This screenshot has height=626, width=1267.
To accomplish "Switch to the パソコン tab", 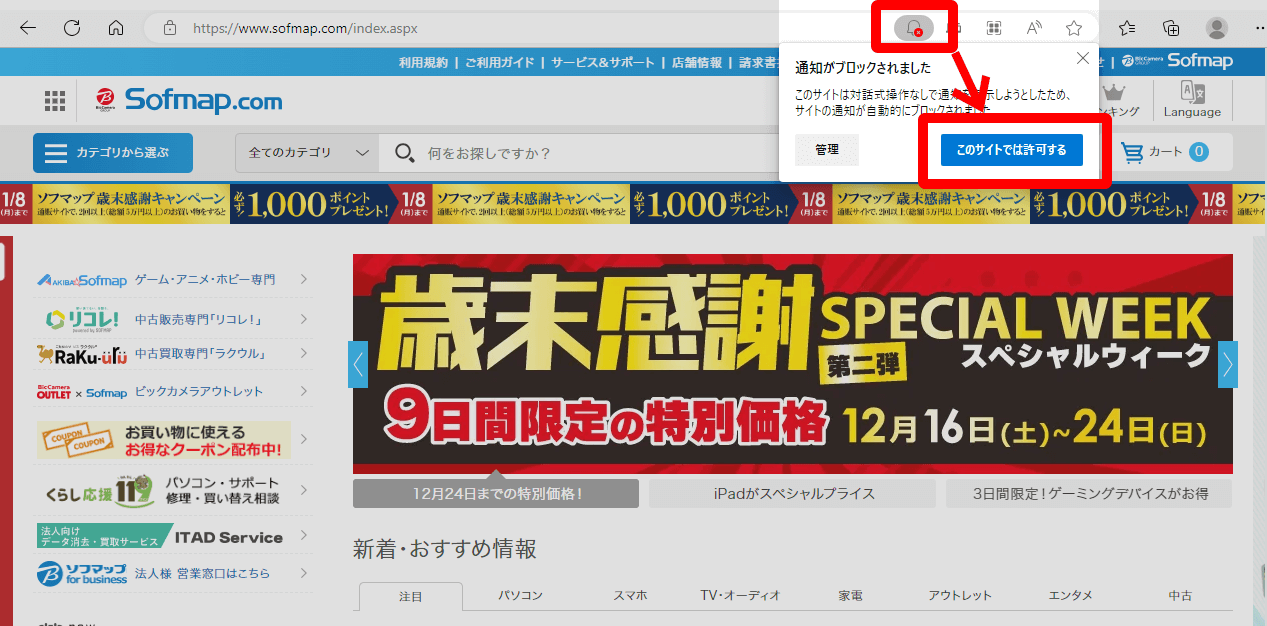I will click(x=520, y=596).
